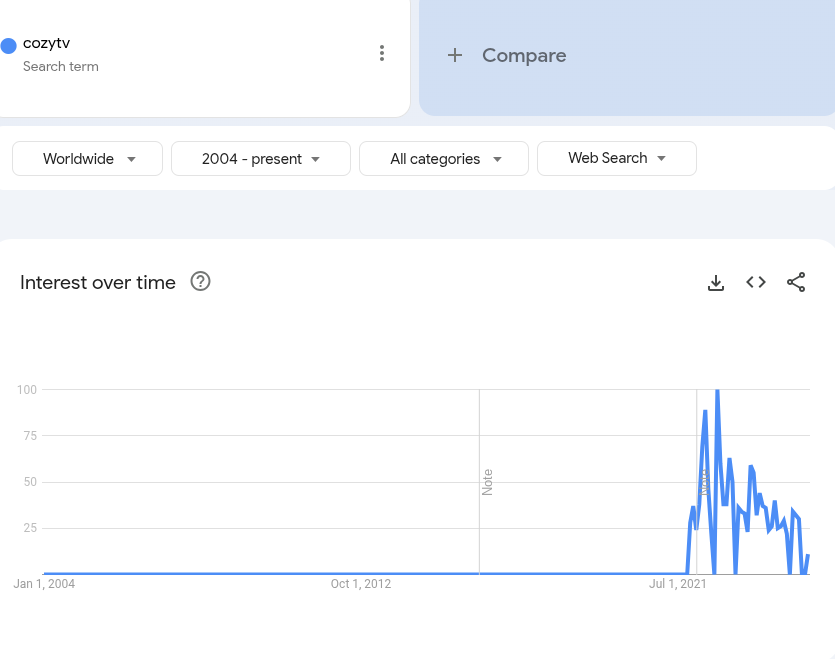Screen dimensions: 835x659
Task: Download the Interest over time CSV
Action: point(716,282)
